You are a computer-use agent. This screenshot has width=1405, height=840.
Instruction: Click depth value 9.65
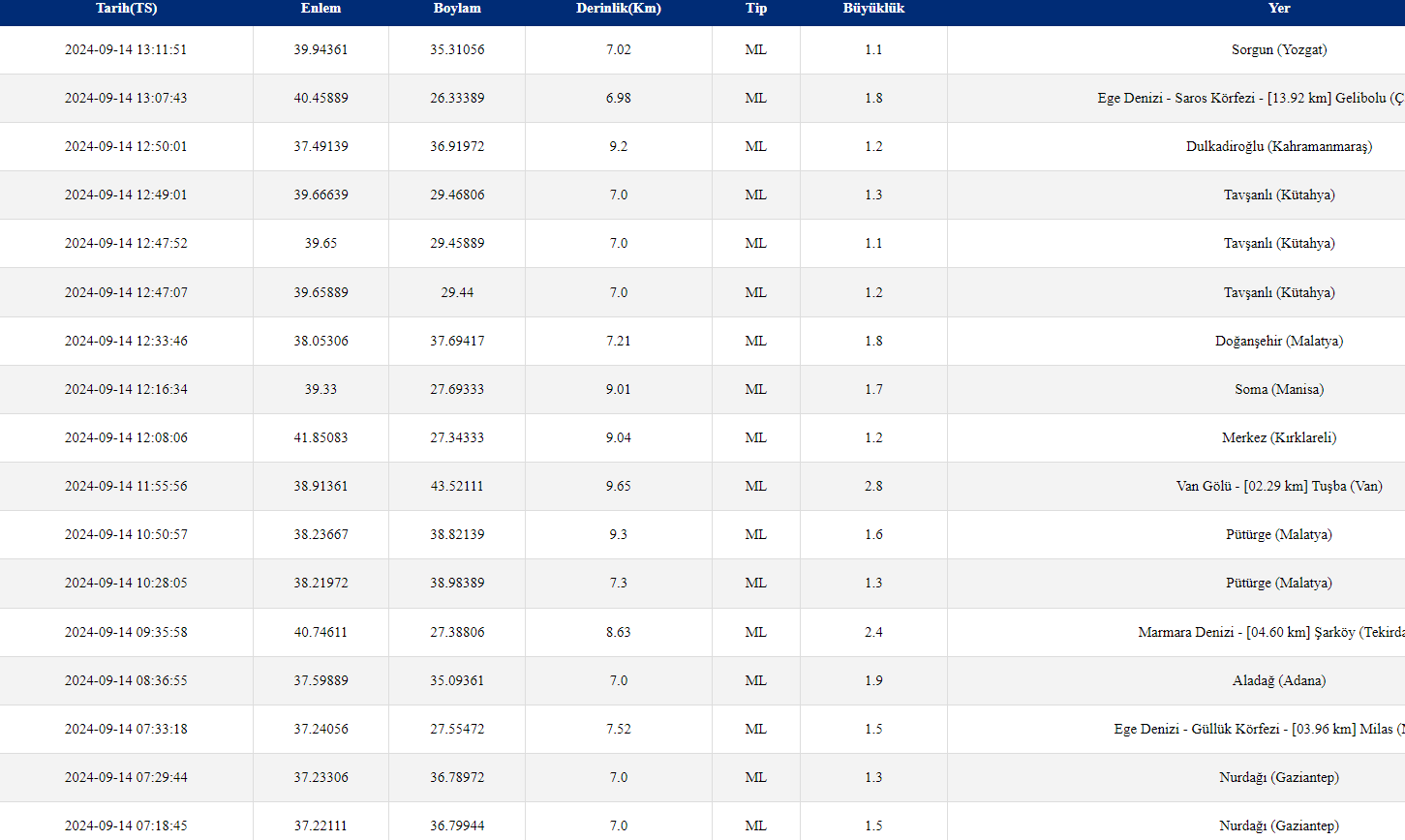click(x=619, y=486)
